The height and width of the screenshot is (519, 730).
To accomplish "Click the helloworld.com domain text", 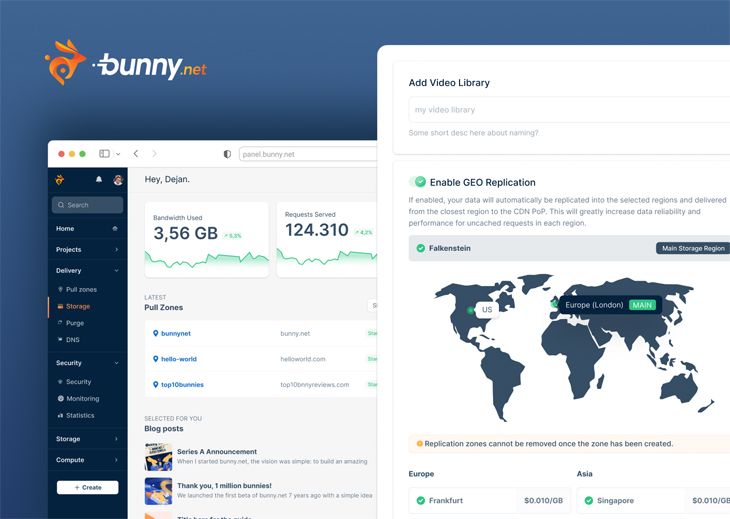I will click(x=303, y=359).
